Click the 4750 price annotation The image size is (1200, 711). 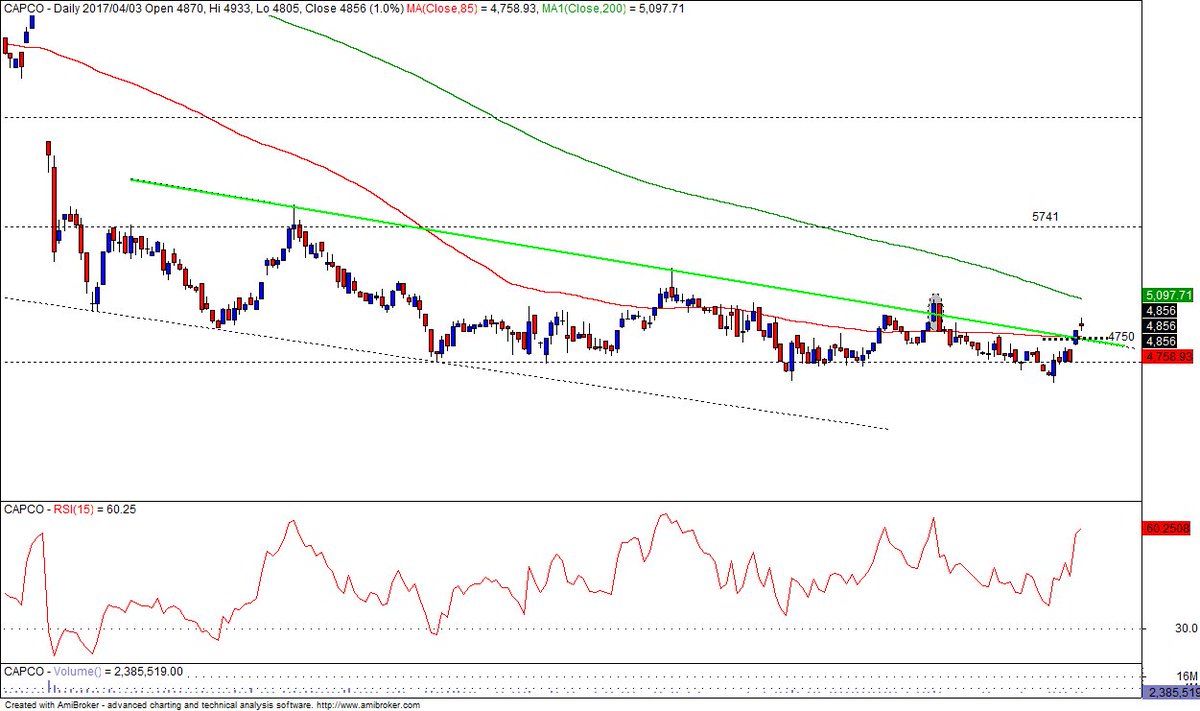click(1121, 337)
